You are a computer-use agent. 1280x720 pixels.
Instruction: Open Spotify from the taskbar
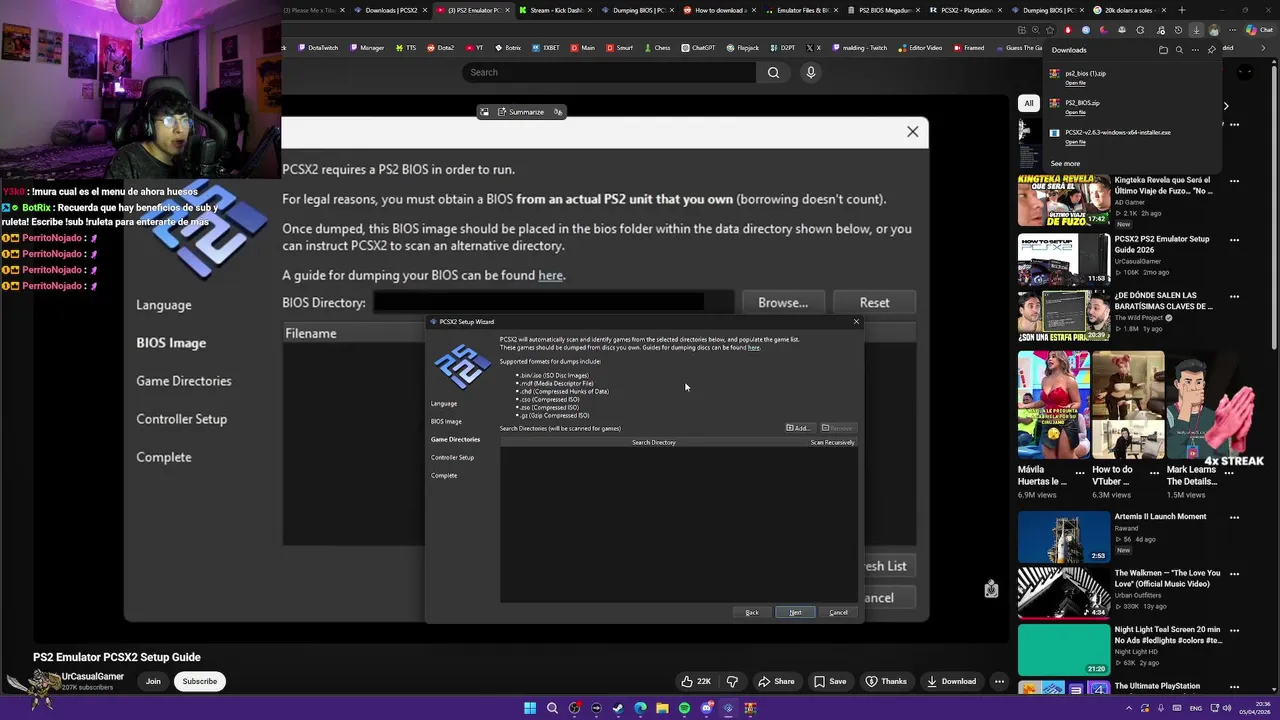pyautogui.click(x=684, y=708)
